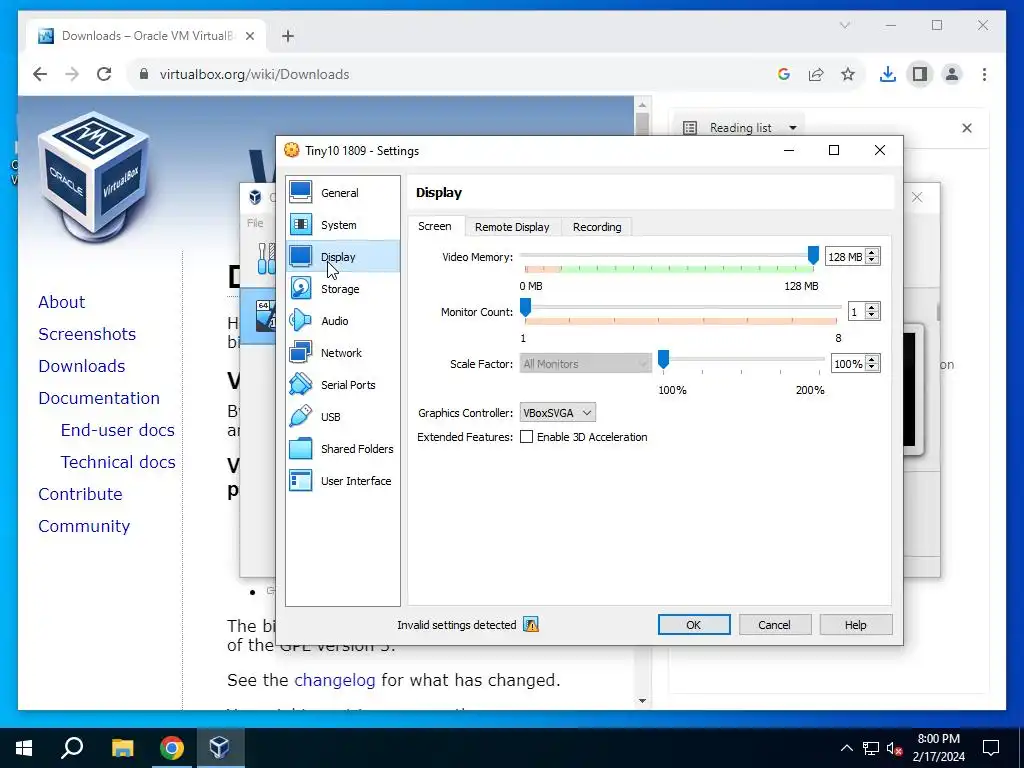Open Chrome three-dot menu
Viewport: 1024px width, 768px height.
[984, 74]
